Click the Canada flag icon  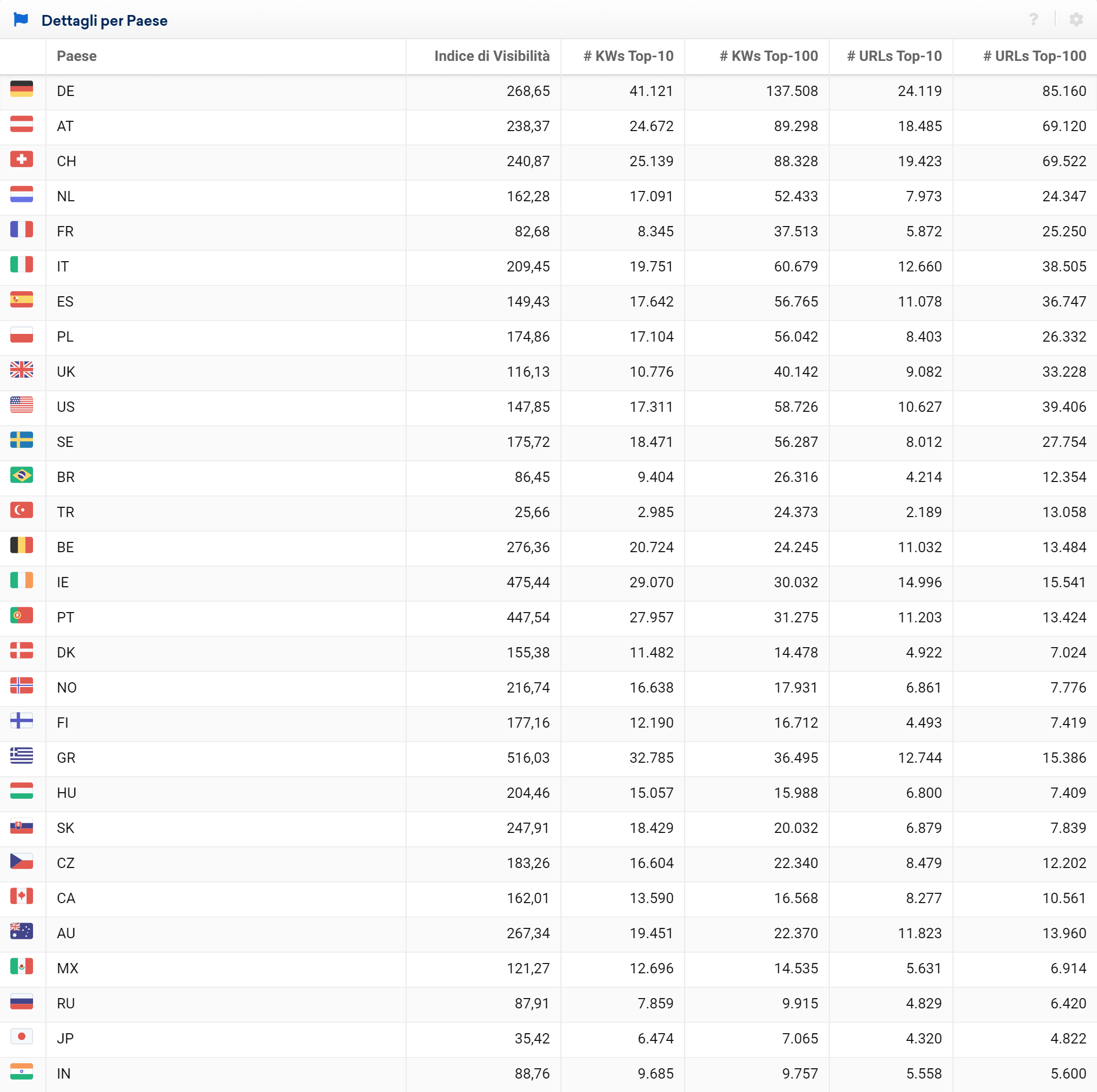pyautogui.click(x=22, y=896)
